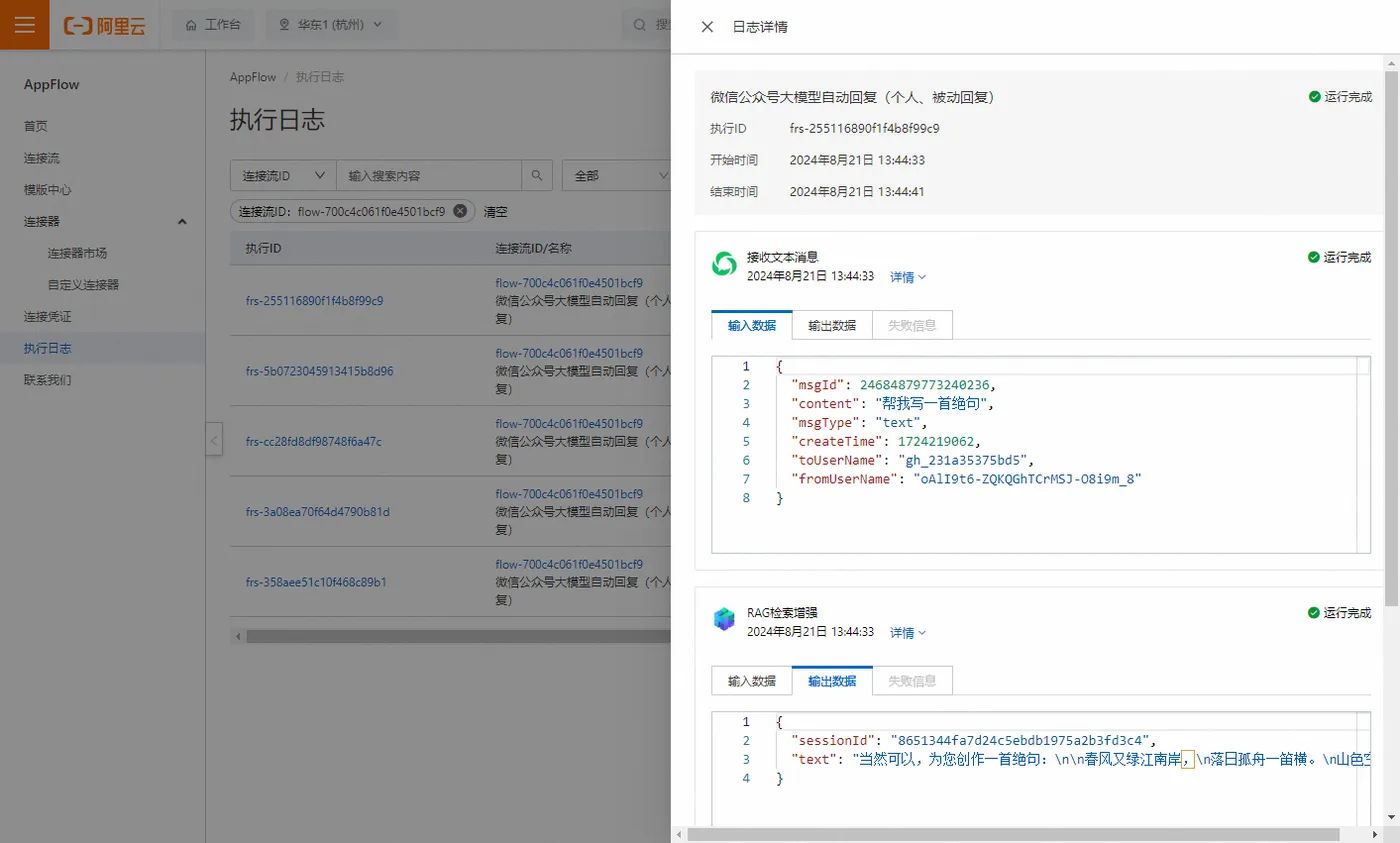Close the 日志详情 log detail panel
Viewport: 1400px width, 843px height.
pos(707,27)
